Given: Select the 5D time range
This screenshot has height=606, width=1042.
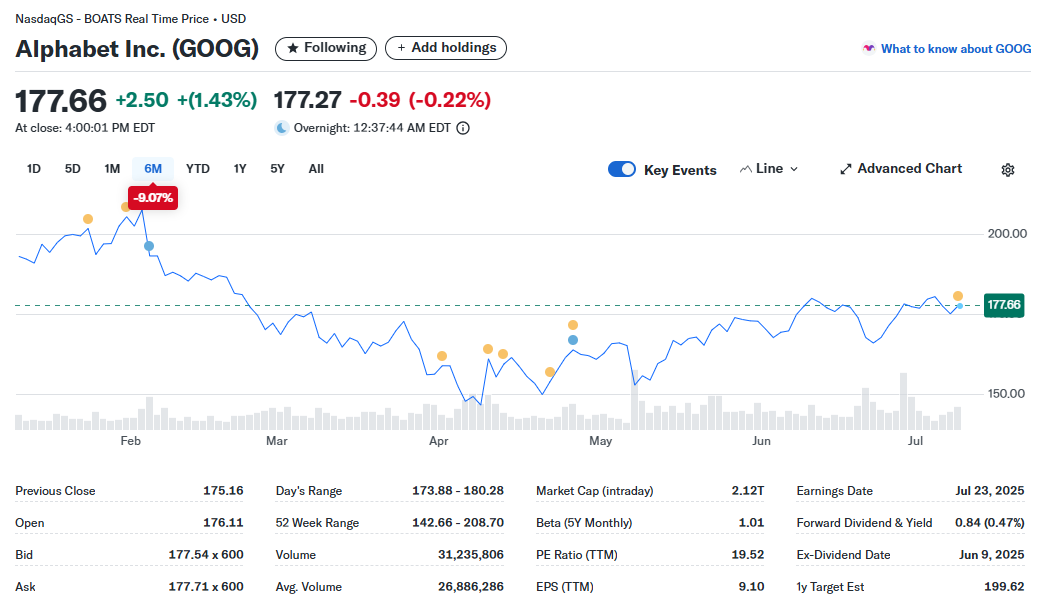Looking at the screenshot, I should point(72,169).
